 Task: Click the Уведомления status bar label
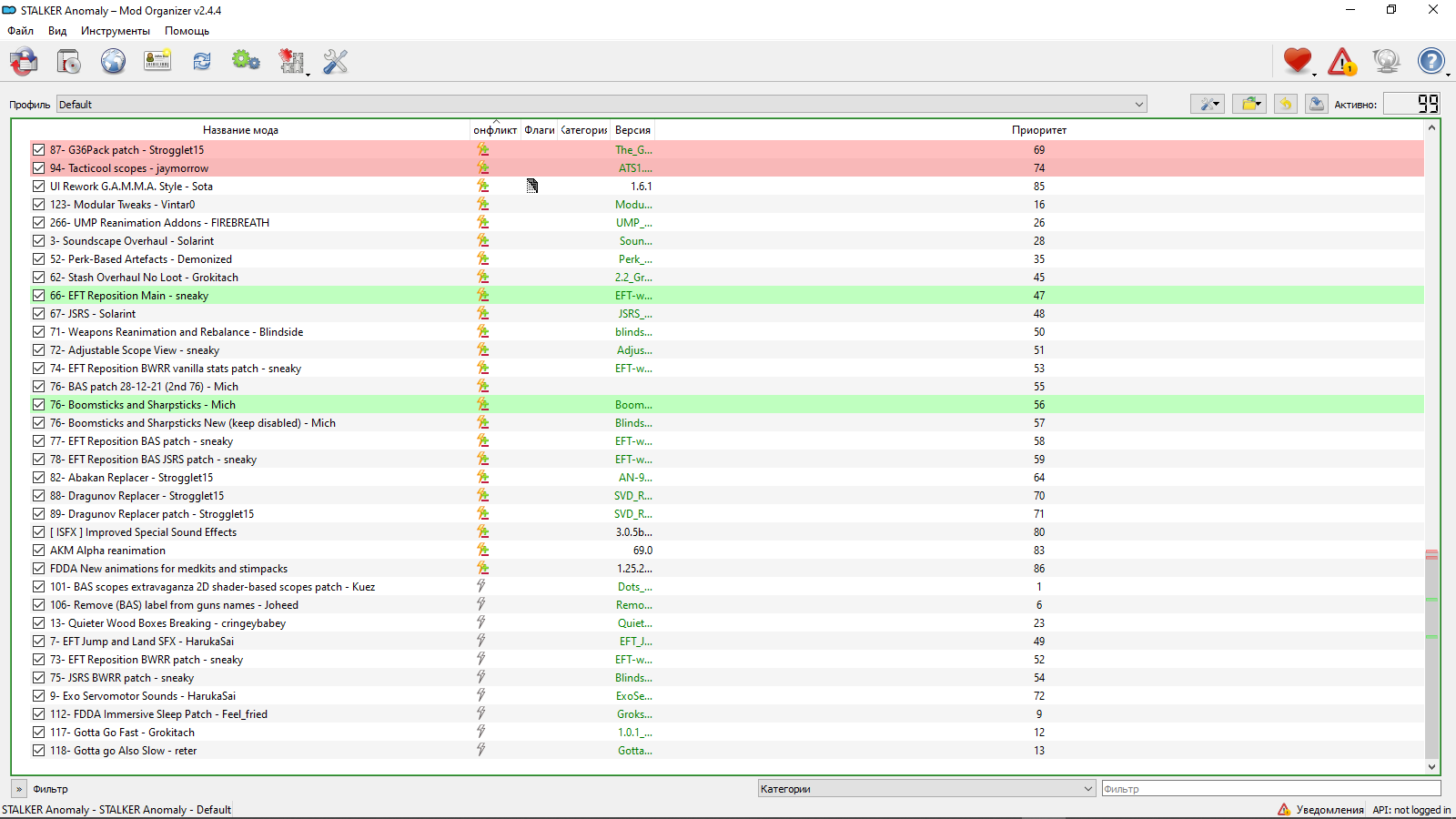(1330, 809)
